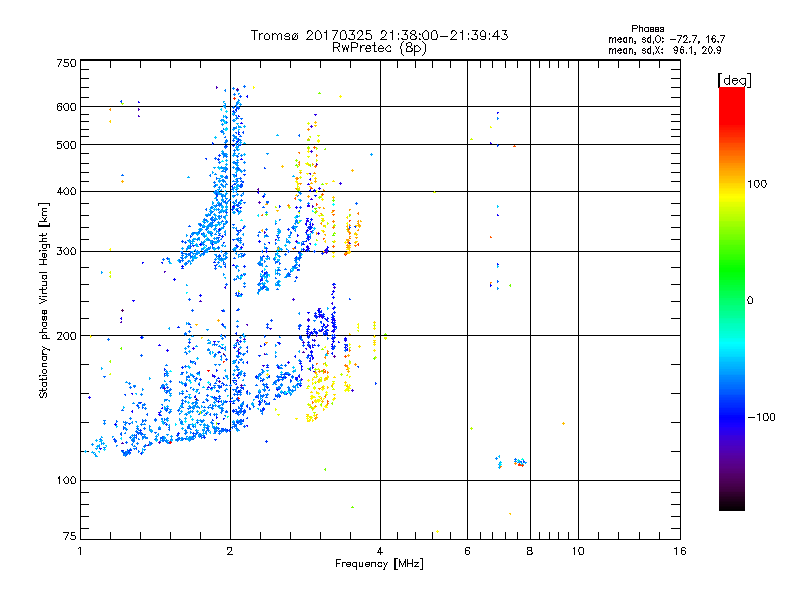Click the '600' y-axis tick label
Screen dimensions: 800x600
coord(66,107)
